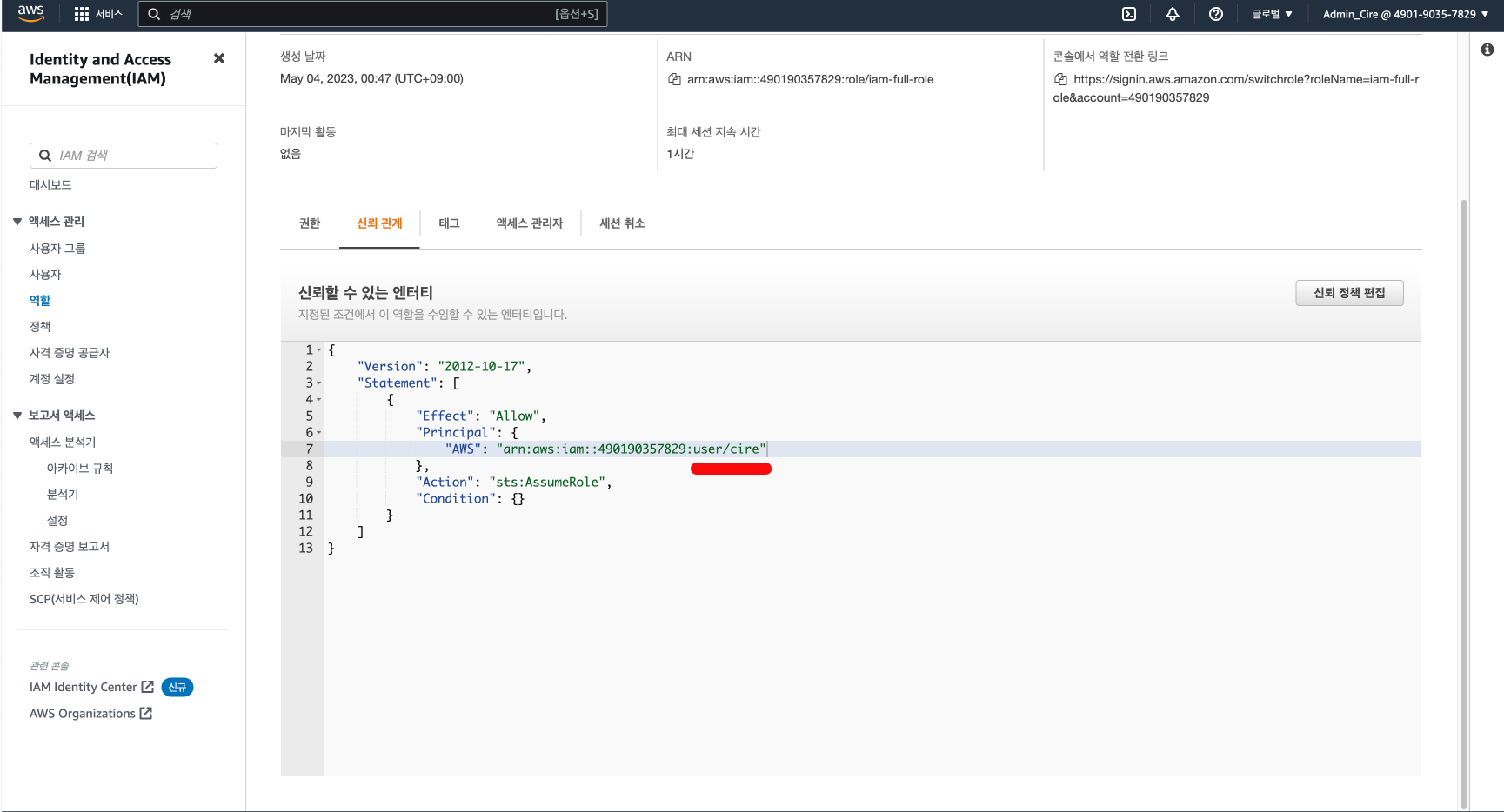Open 사용자 그룹 in the sidebar
Image resolution: width=1504 pixels, height=812 pixels.
tap(57, 249)
